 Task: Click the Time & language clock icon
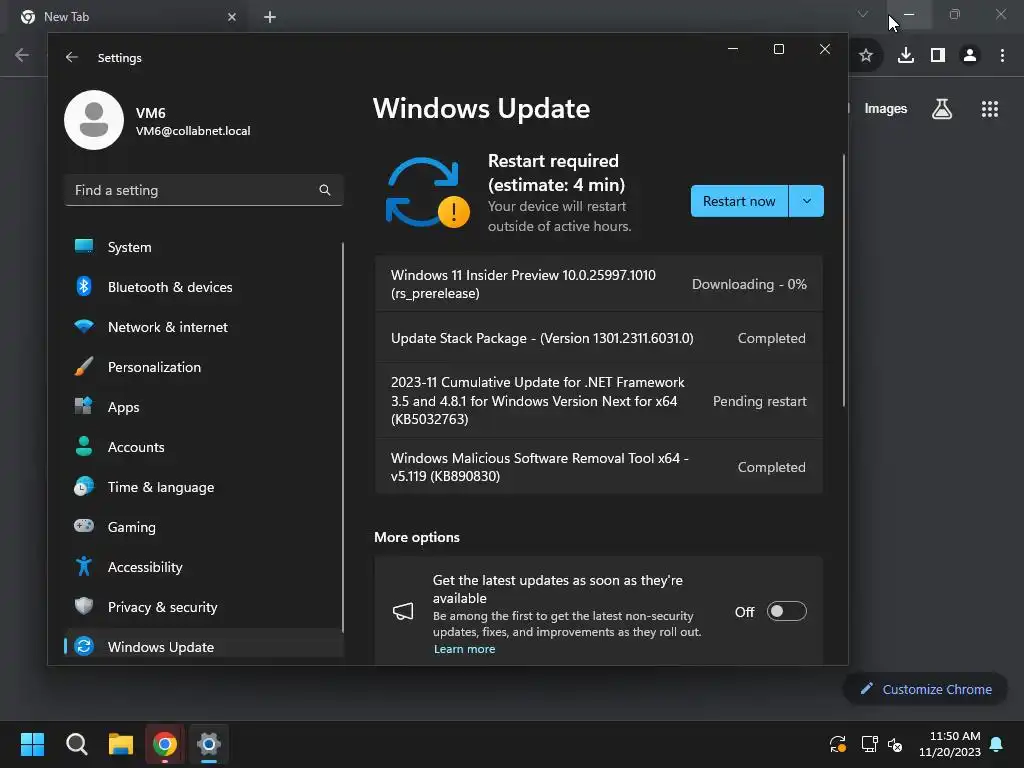[84, 486]
